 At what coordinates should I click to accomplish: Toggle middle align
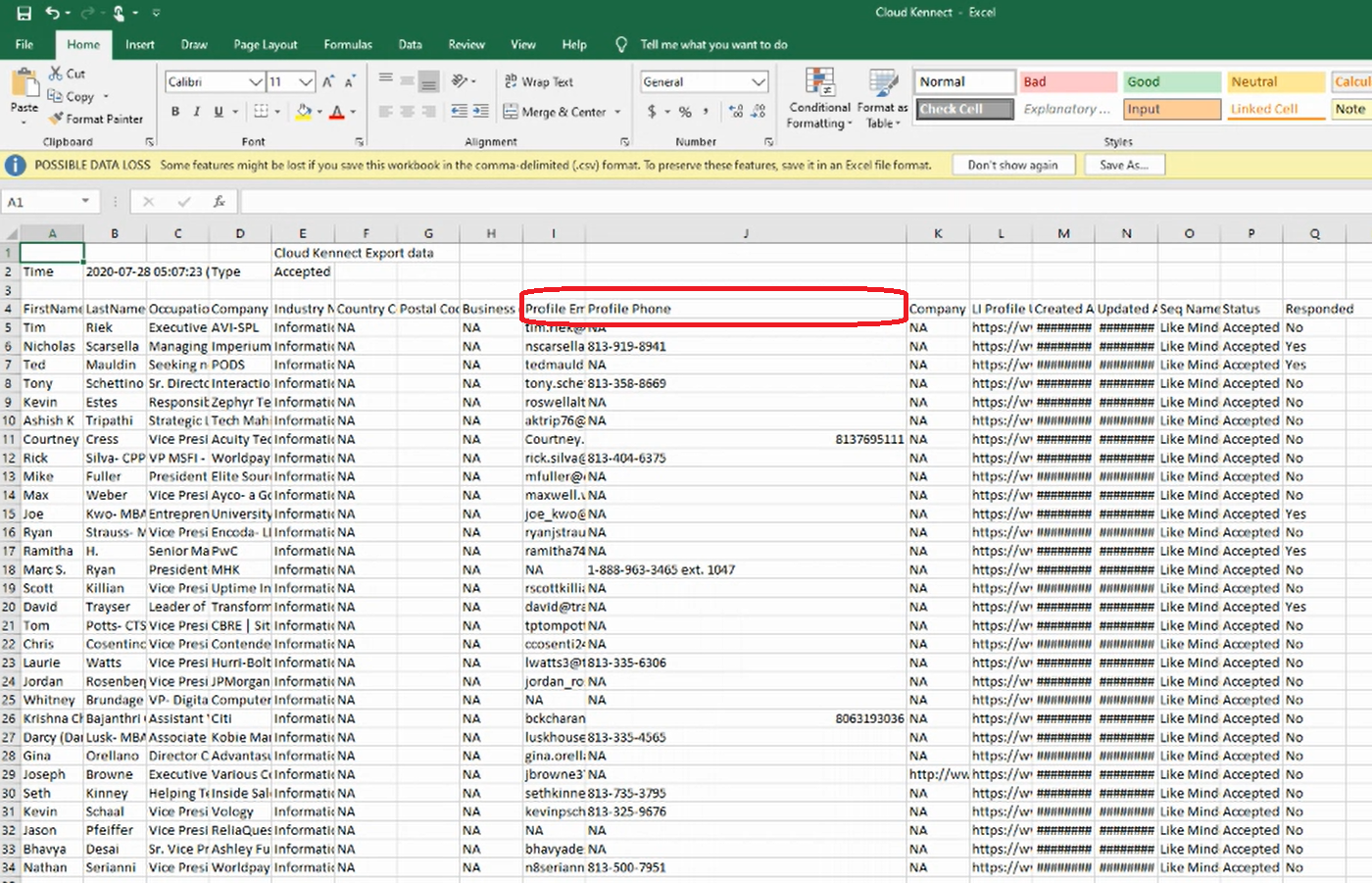(x=407, y=81)
